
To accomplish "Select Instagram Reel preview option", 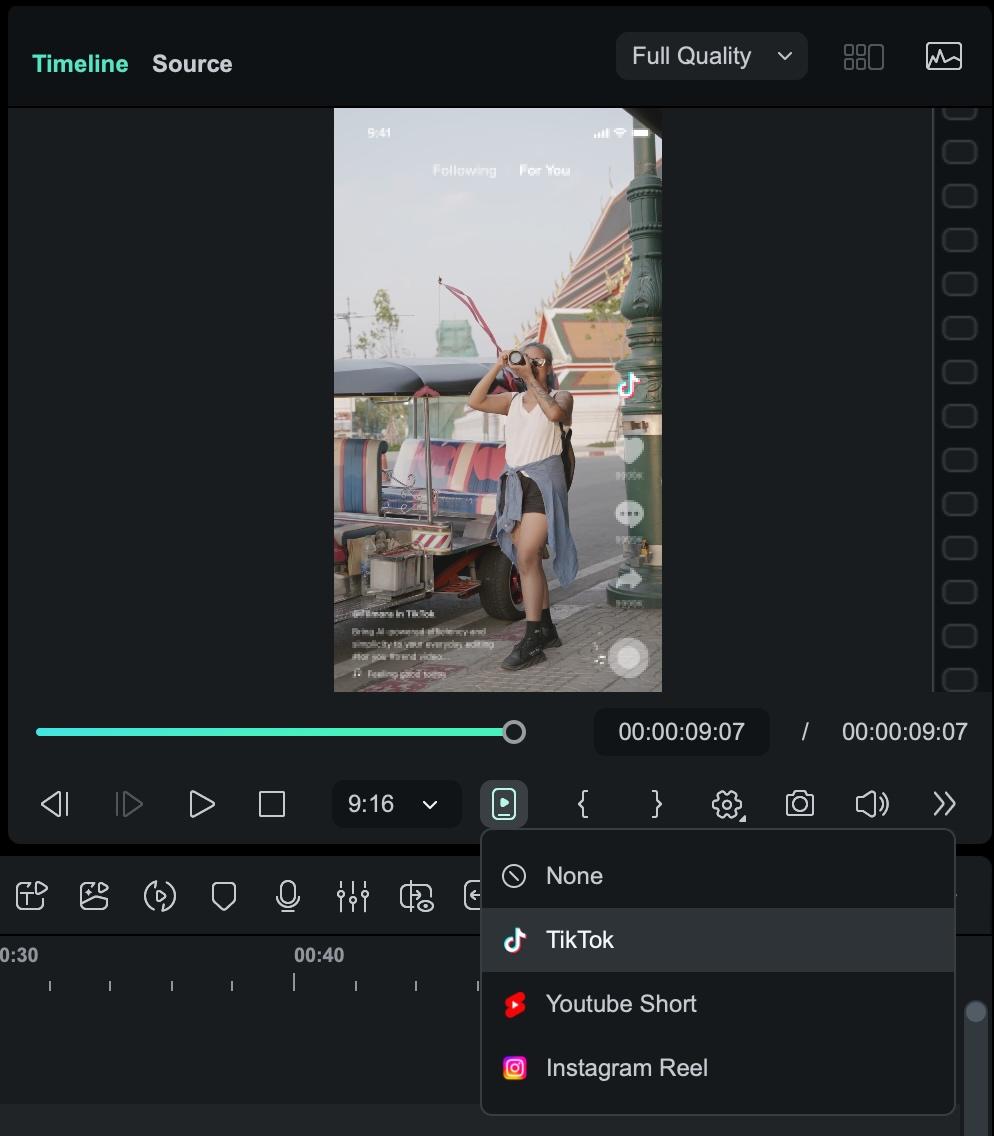I will pos(627,1067).
